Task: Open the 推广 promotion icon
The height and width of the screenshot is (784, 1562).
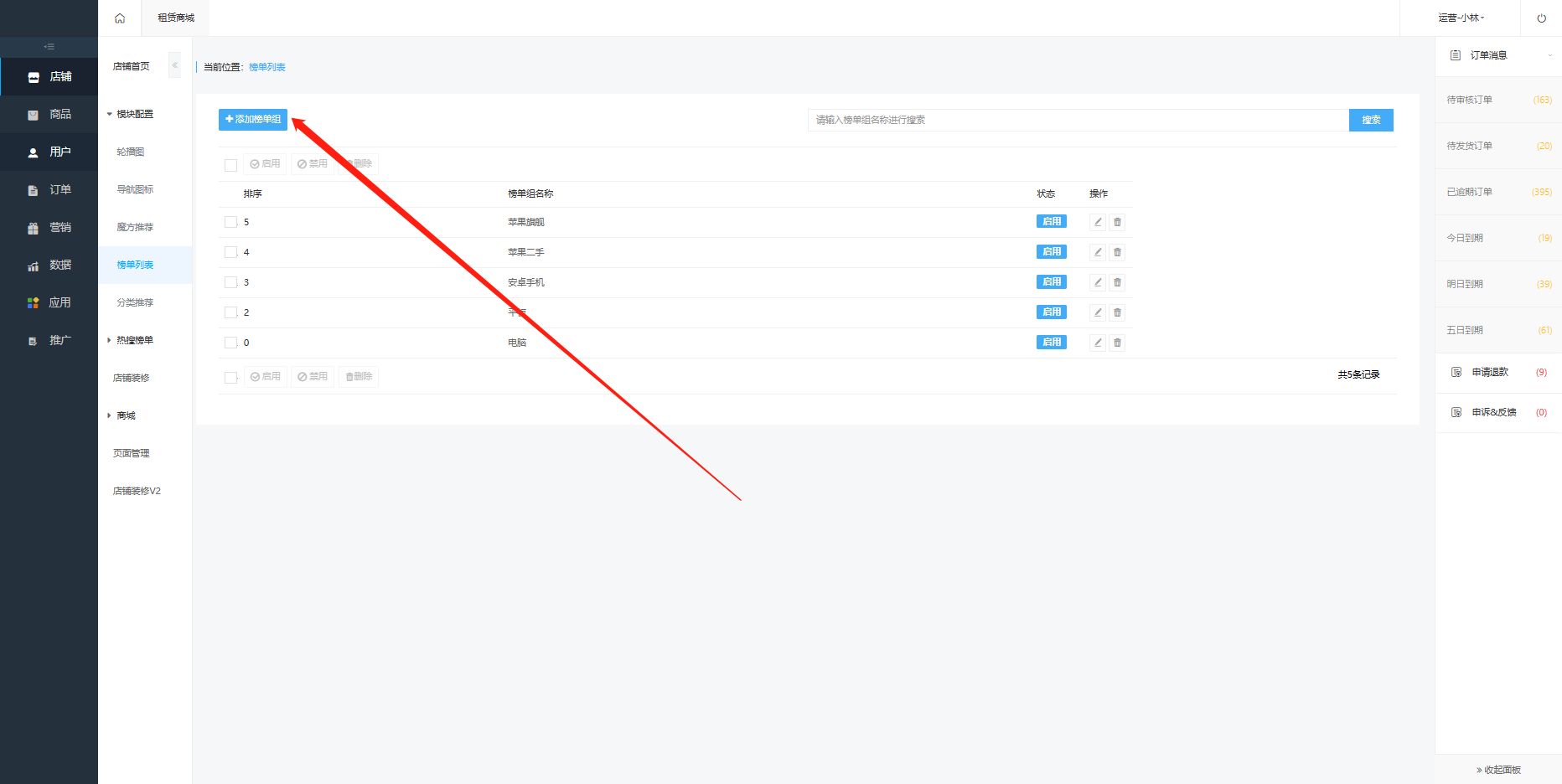Action: 34,341
